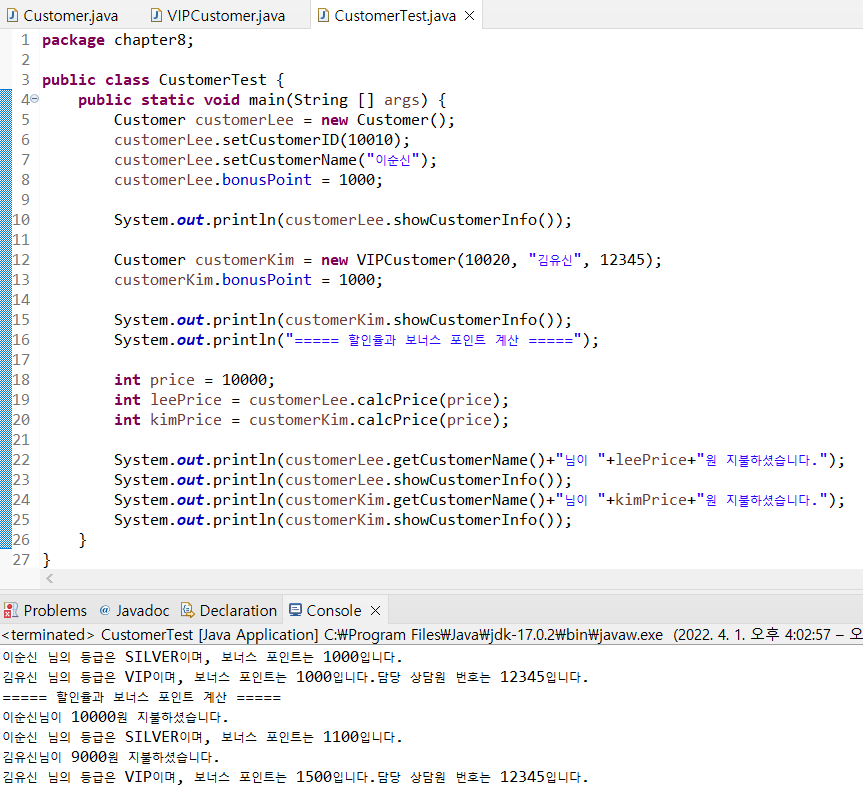Image resolution: width=863 pixels, height=804 pixels.
Task: Close the Console view tab
Action: (x=375, y=610)
